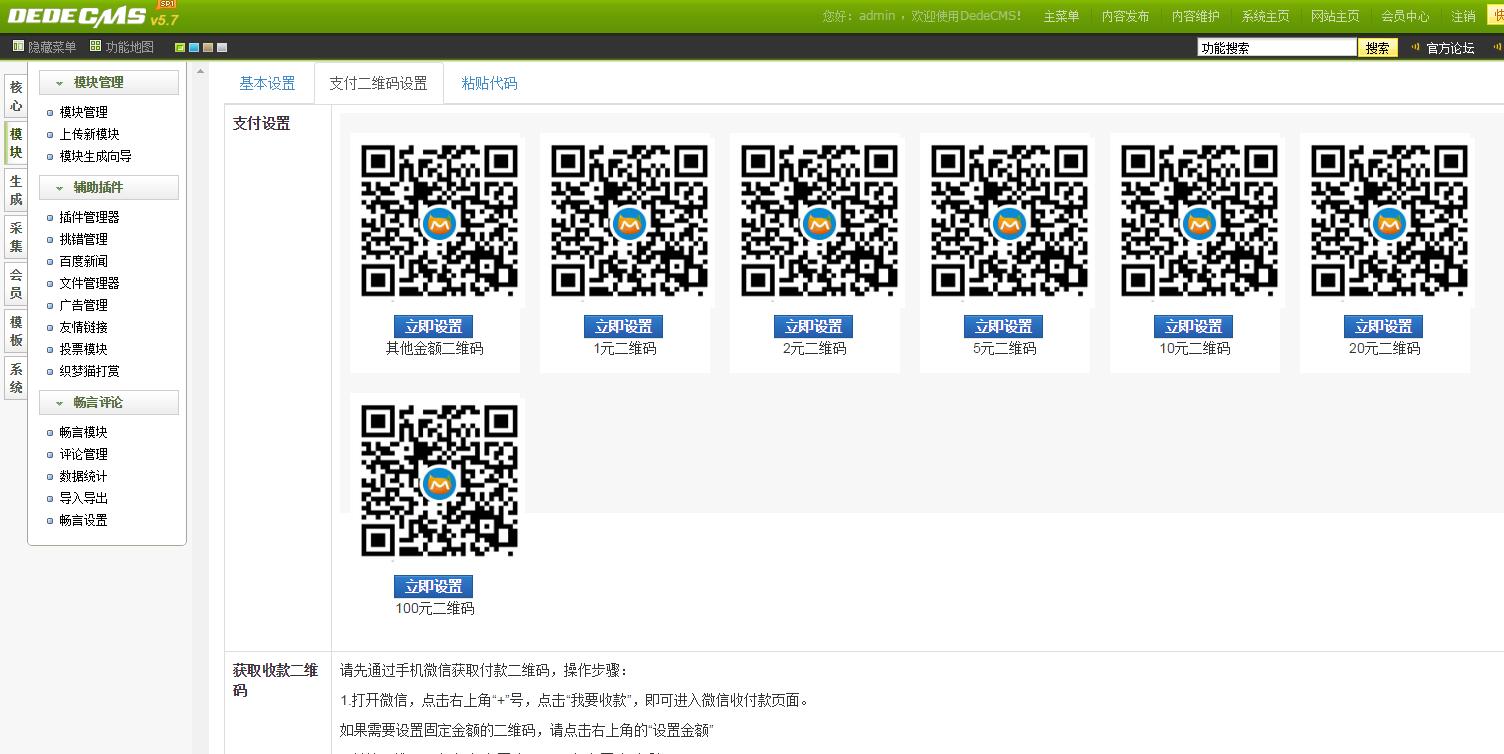Click 立即设置 for 2元二维码
Image resolution: width=1504 pixels, height=754 pixels.
coord(813,326)
